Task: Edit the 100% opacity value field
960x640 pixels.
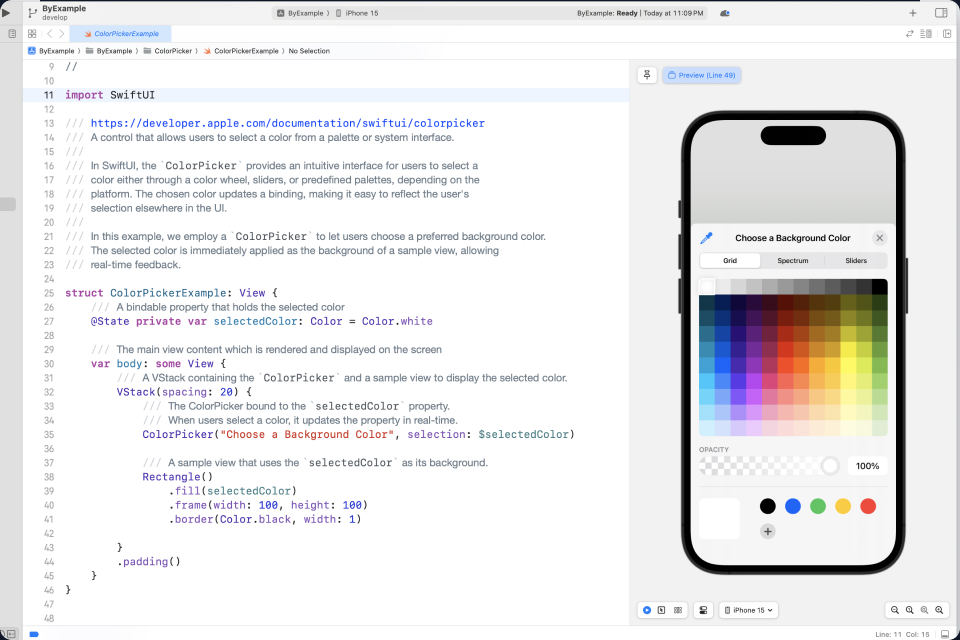Action: (x=868, y=466)
